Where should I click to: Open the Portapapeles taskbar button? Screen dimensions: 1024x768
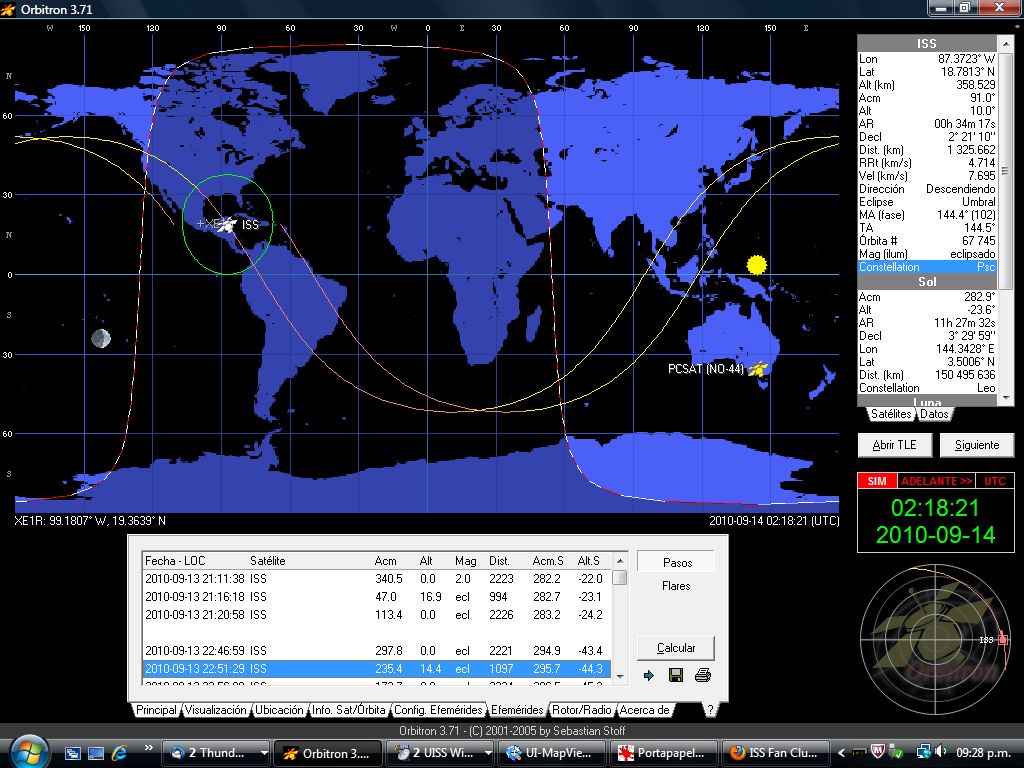(664, 753)
